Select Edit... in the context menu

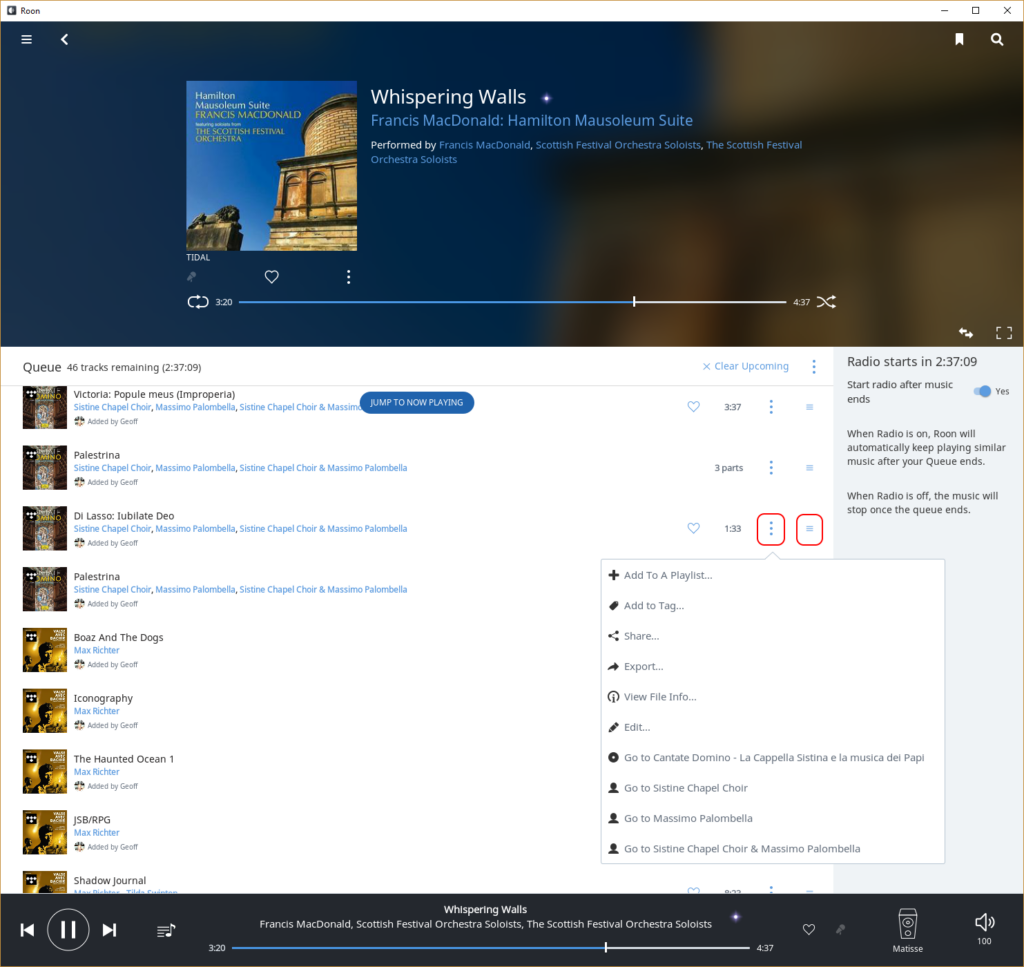[x=773, y=727]
